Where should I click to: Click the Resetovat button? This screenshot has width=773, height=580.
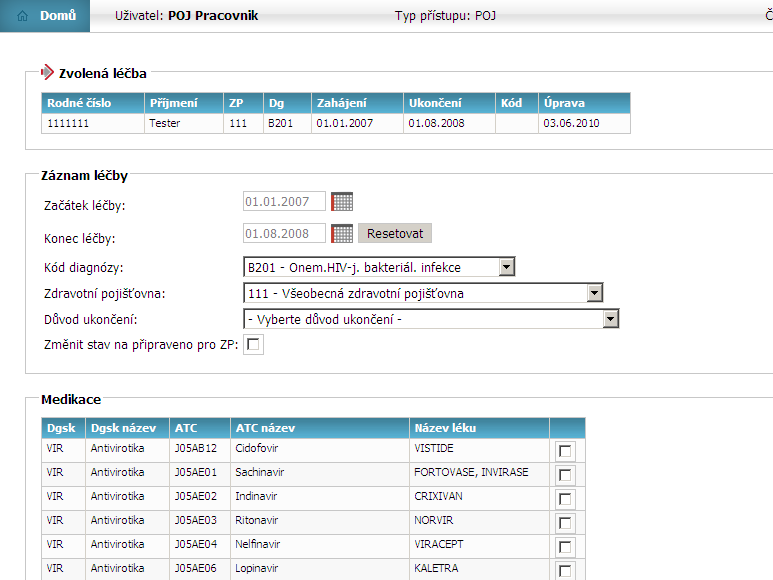(x=395, y=234)
